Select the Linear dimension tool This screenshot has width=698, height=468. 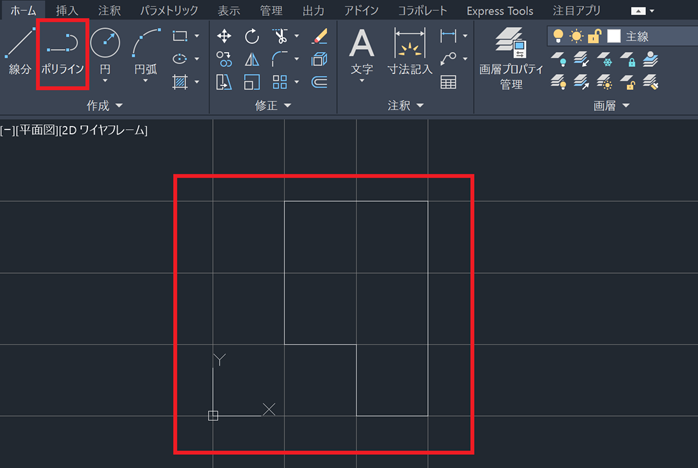point(448,36)
